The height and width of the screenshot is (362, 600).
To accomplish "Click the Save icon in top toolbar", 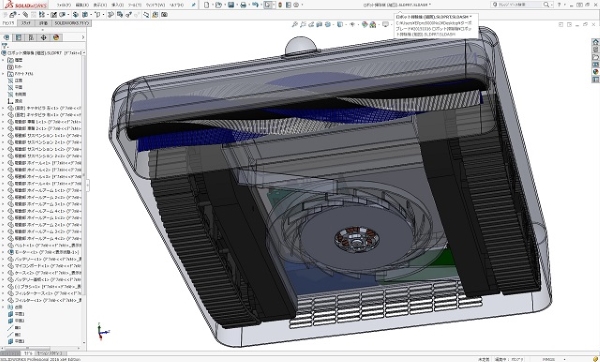I will click(231, 5).
